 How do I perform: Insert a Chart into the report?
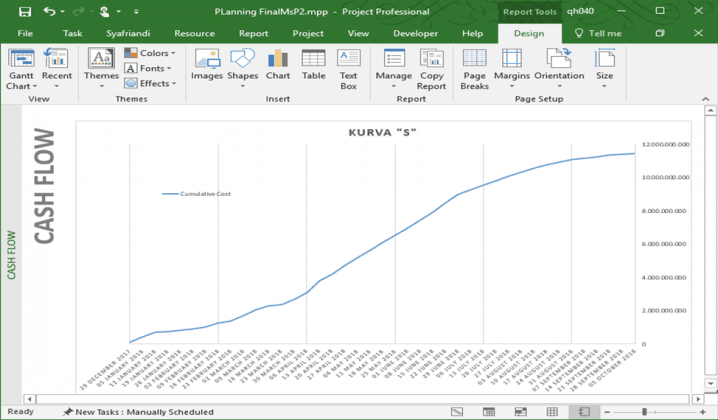pos(278,66)
